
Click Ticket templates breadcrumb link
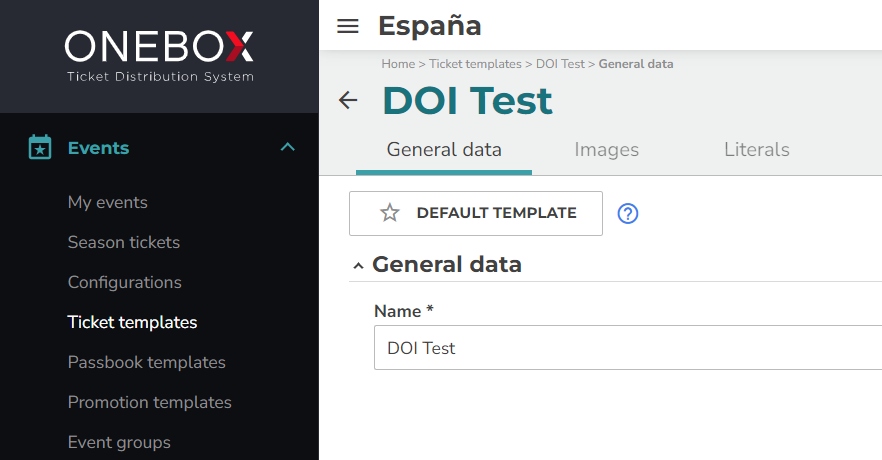click(x=475, y=64)
